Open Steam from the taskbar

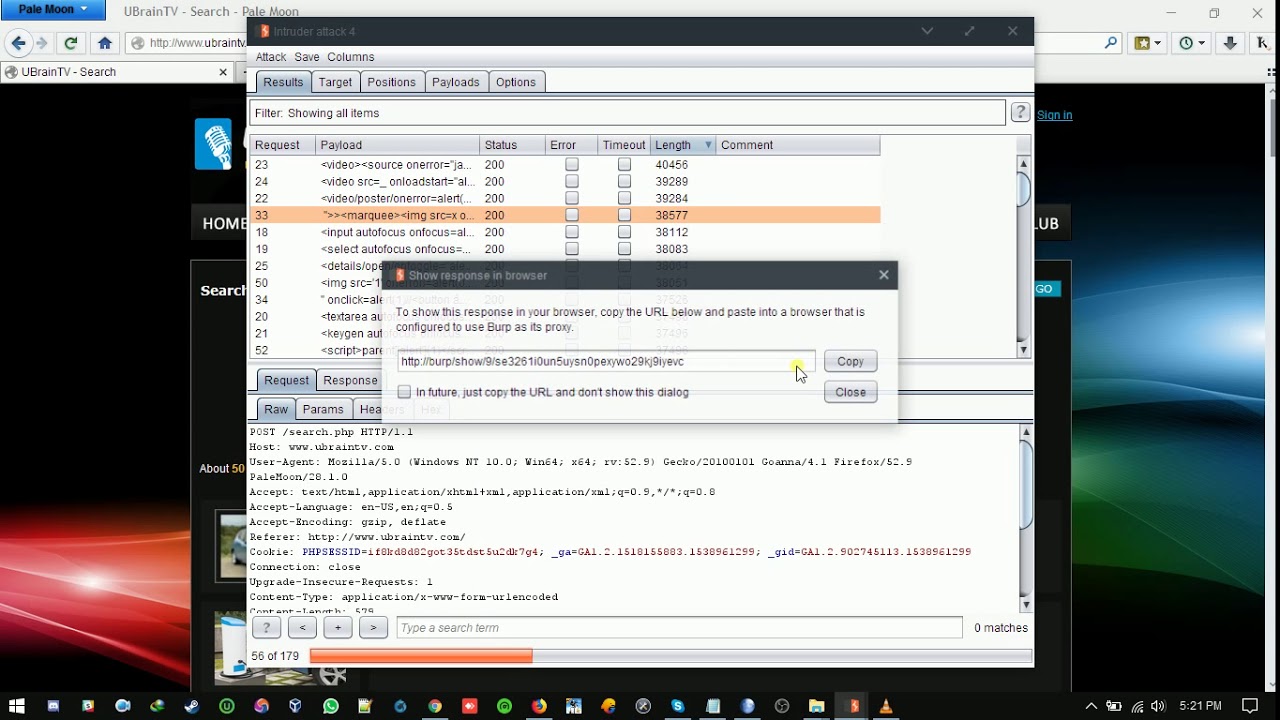(191, 706)
